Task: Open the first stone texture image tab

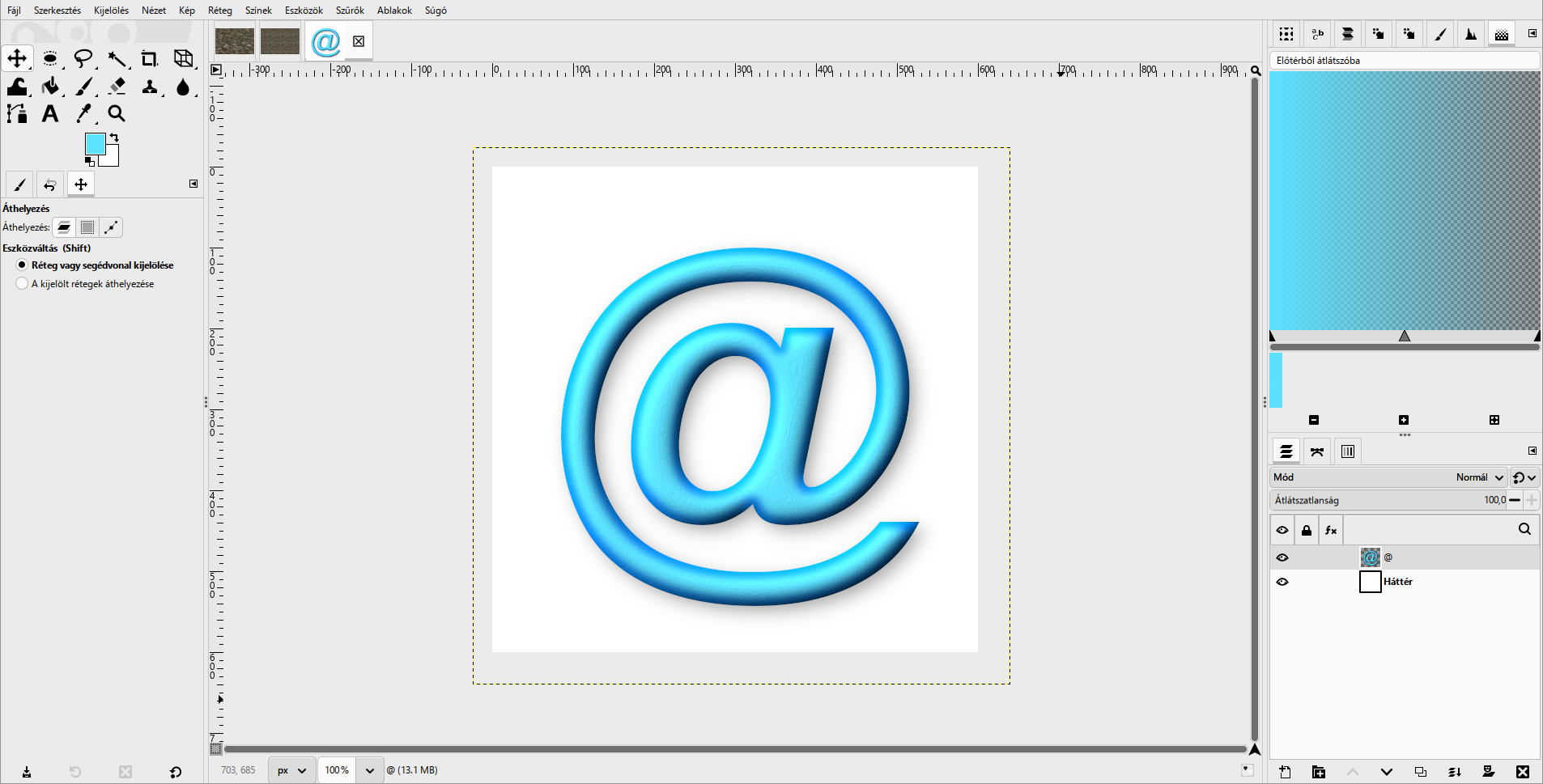Action: coord(235,41)
